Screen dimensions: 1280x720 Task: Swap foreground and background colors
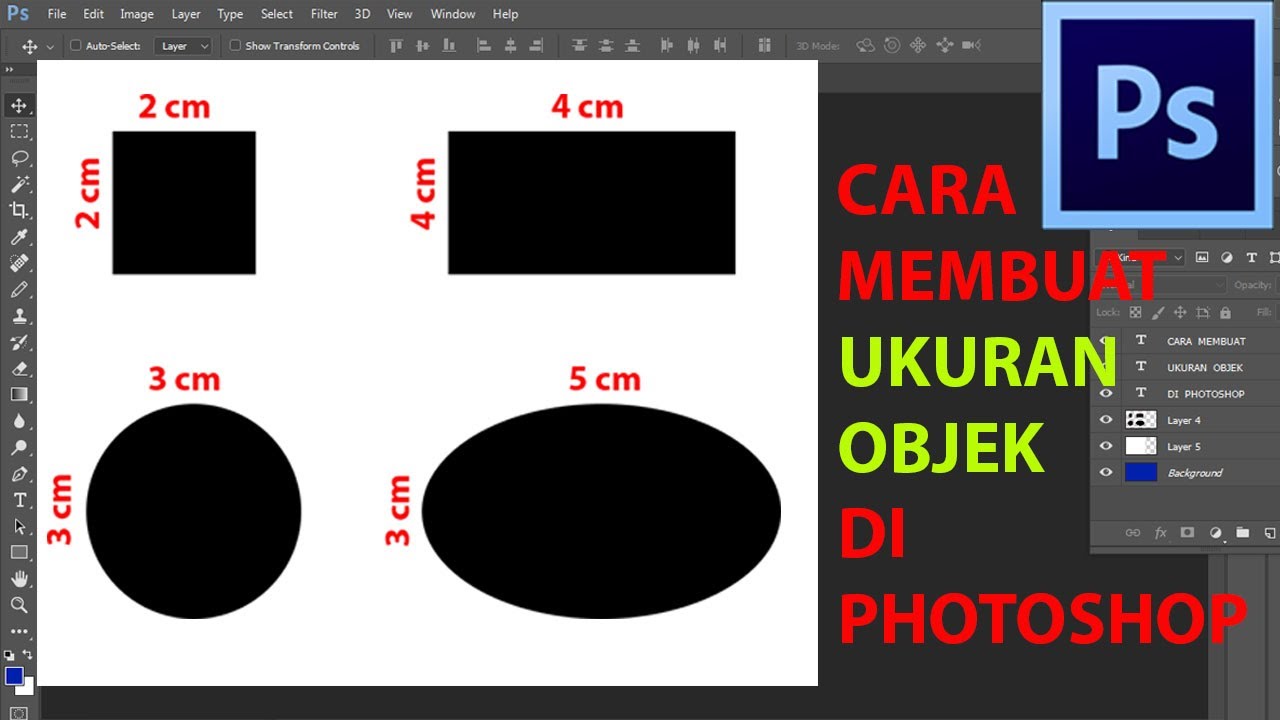pyautogui.click(x=28, y=654)
